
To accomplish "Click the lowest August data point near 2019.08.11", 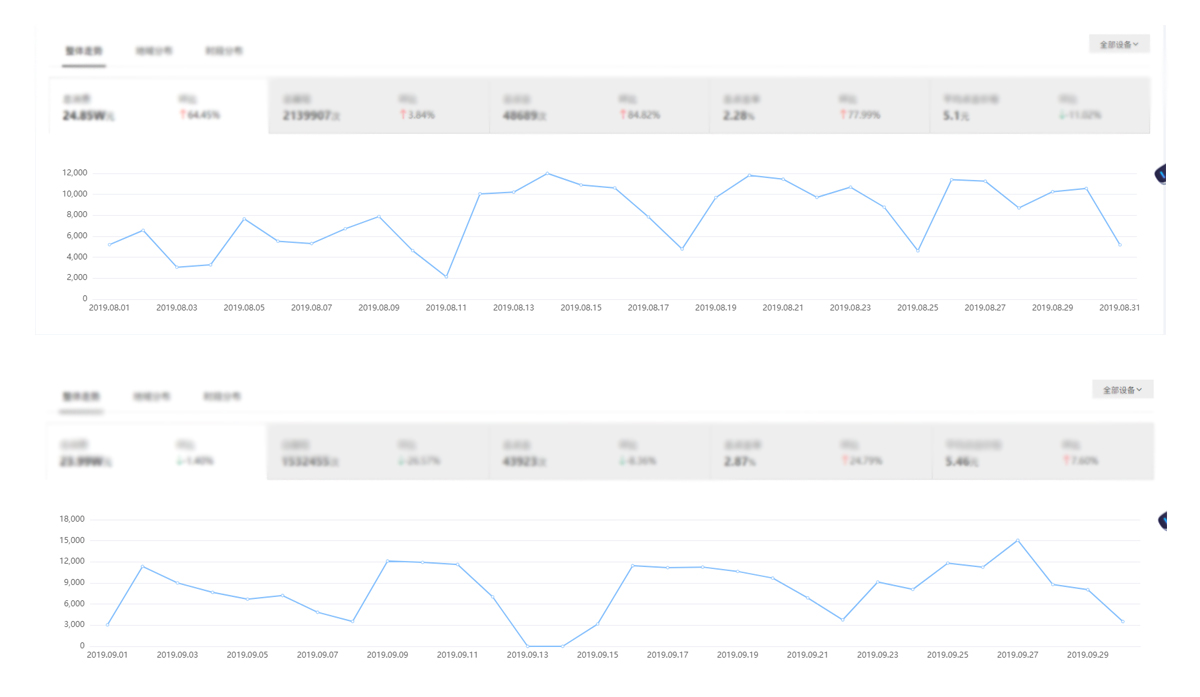I will coord(446,277).
